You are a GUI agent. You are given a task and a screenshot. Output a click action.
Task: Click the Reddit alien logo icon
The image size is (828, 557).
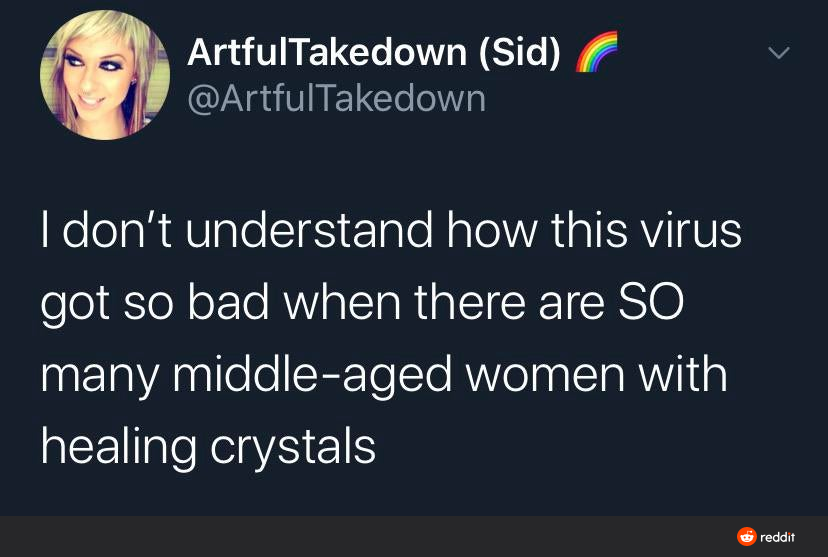click(746, 537)
